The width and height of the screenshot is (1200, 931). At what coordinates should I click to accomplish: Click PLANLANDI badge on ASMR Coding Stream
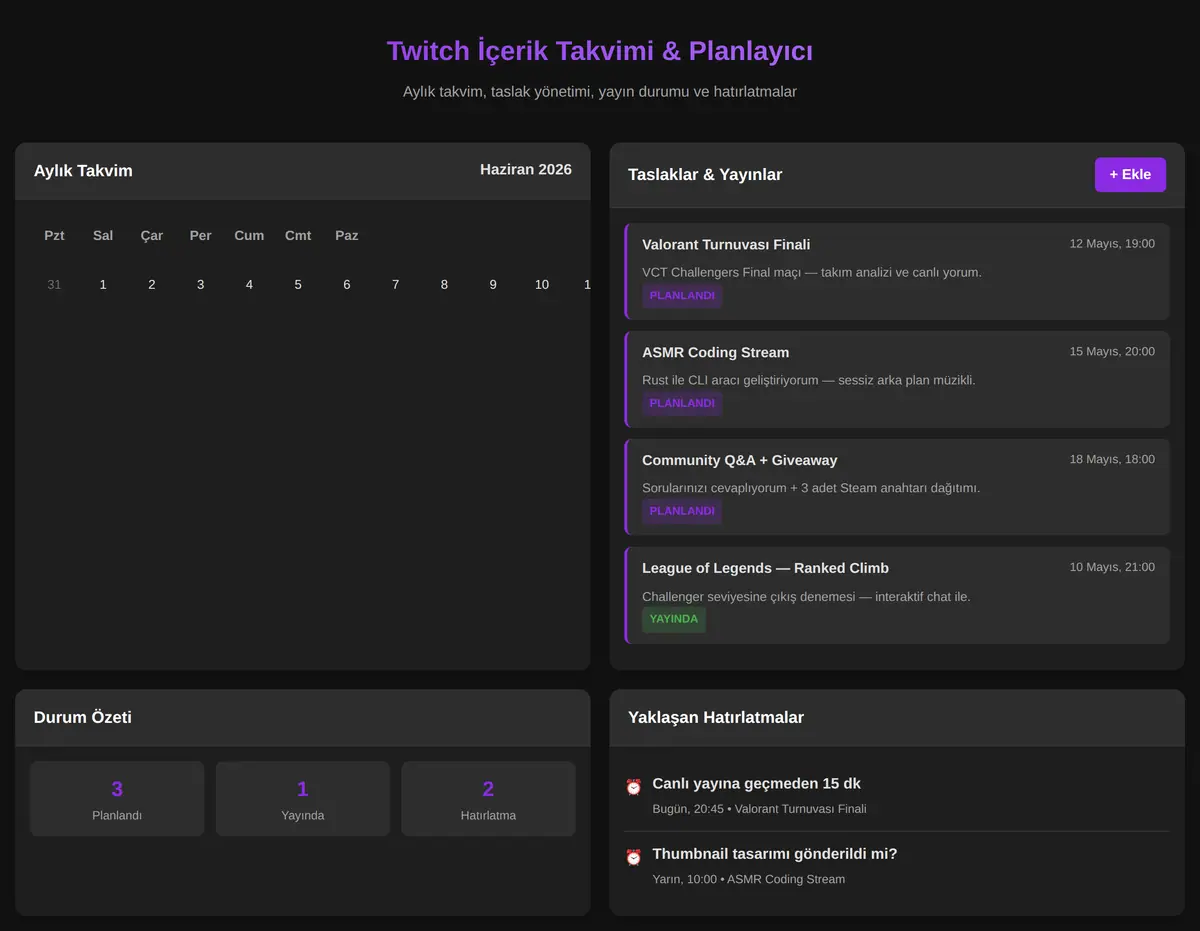(682, 404)
